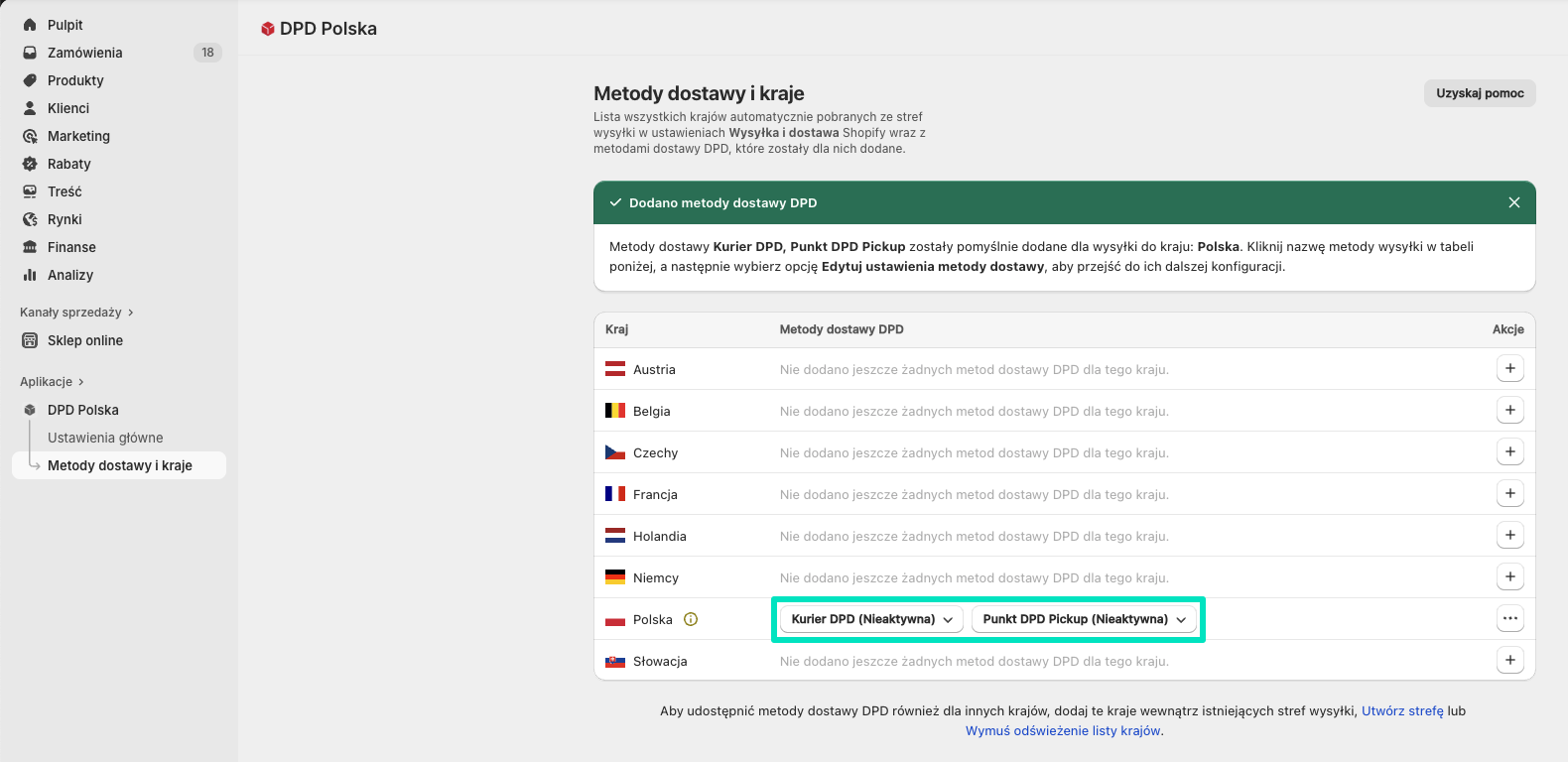This screenshot has height=762, width=1568.
Task: Add DPD method for Holandia with plus
Action: pos(1509,536)
